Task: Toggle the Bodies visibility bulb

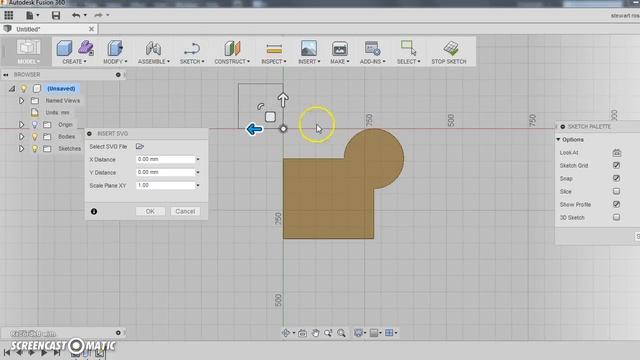Action: click(35, 136)
